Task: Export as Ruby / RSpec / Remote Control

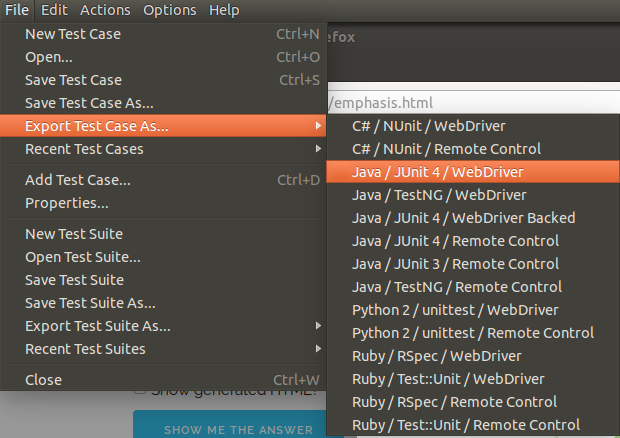Action: pyautogui.click(x=473, y=401)
